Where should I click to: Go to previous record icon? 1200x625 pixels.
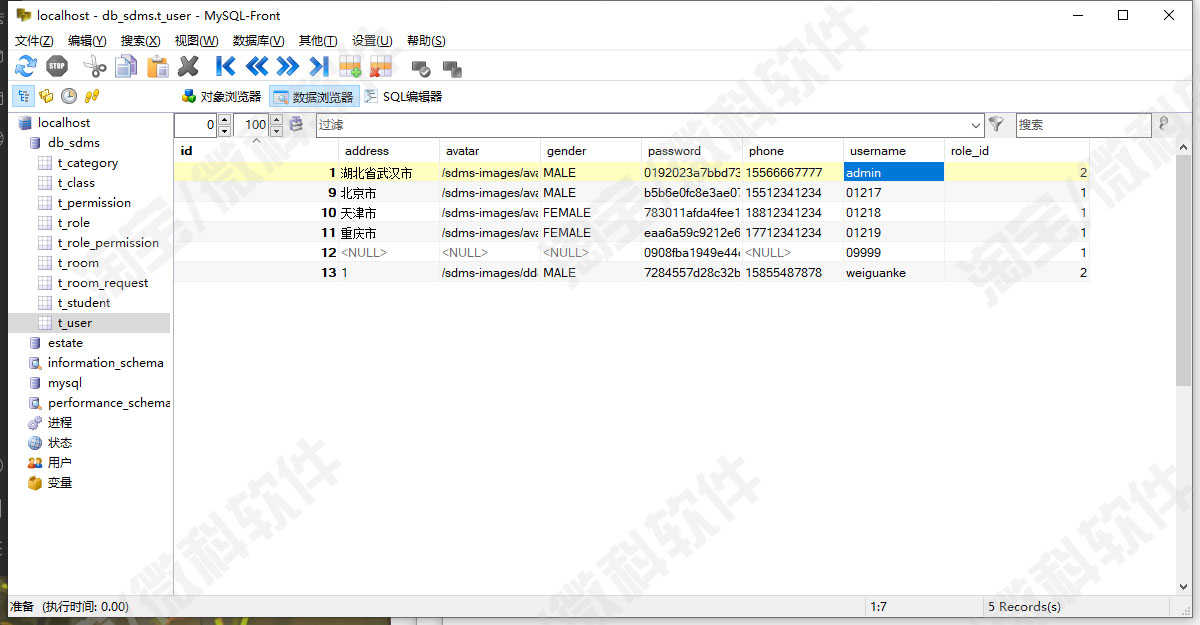click(257, 67)
